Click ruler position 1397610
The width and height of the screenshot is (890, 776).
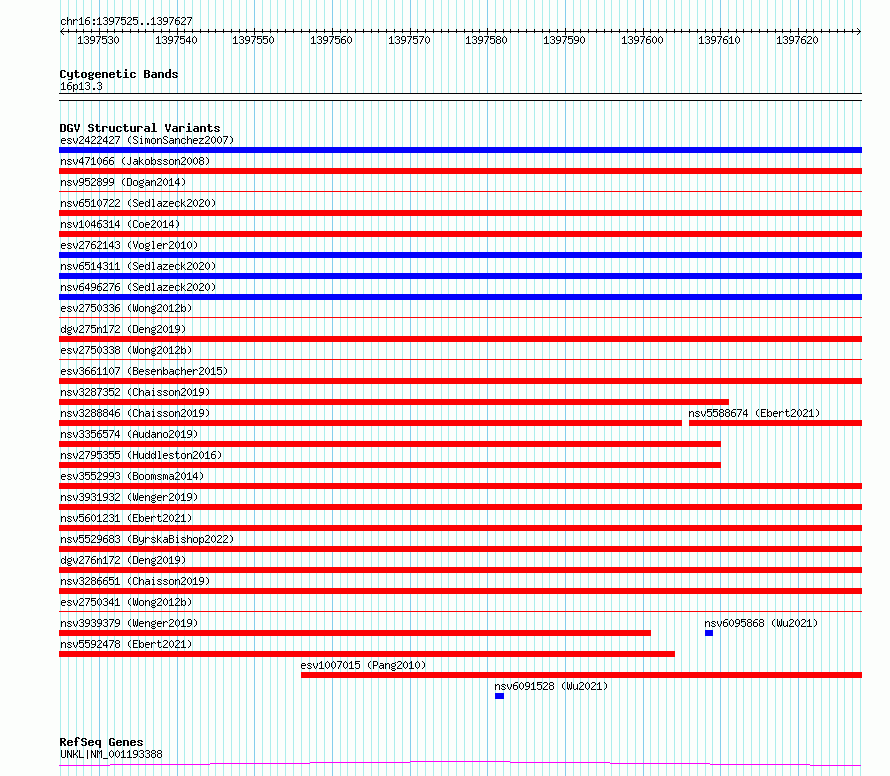pos(719,40)
